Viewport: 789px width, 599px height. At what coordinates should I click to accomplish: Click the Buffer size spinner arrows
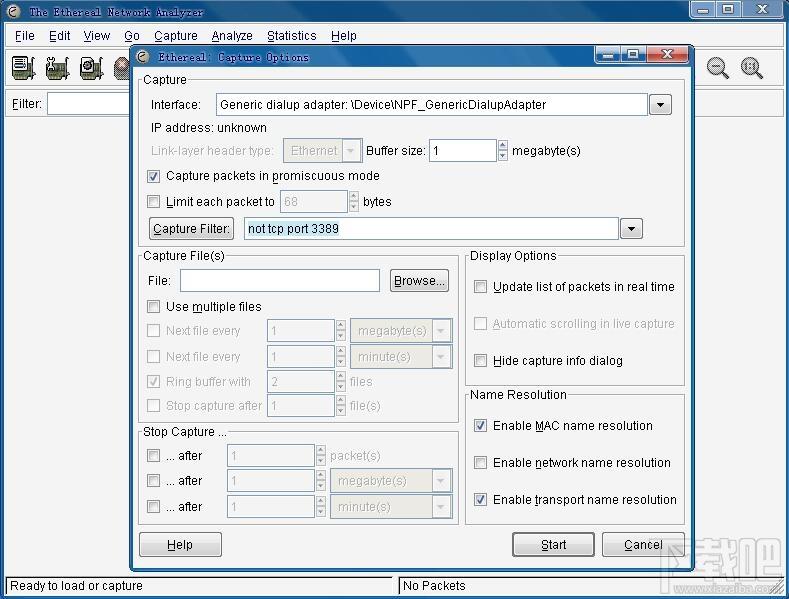tap(502, 151)
